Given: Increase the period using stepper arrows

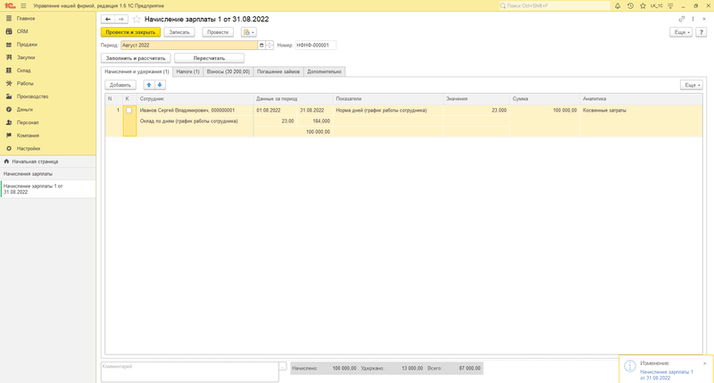Looking at the screenshot, I should pyautogui.click(x=270, y=43).
